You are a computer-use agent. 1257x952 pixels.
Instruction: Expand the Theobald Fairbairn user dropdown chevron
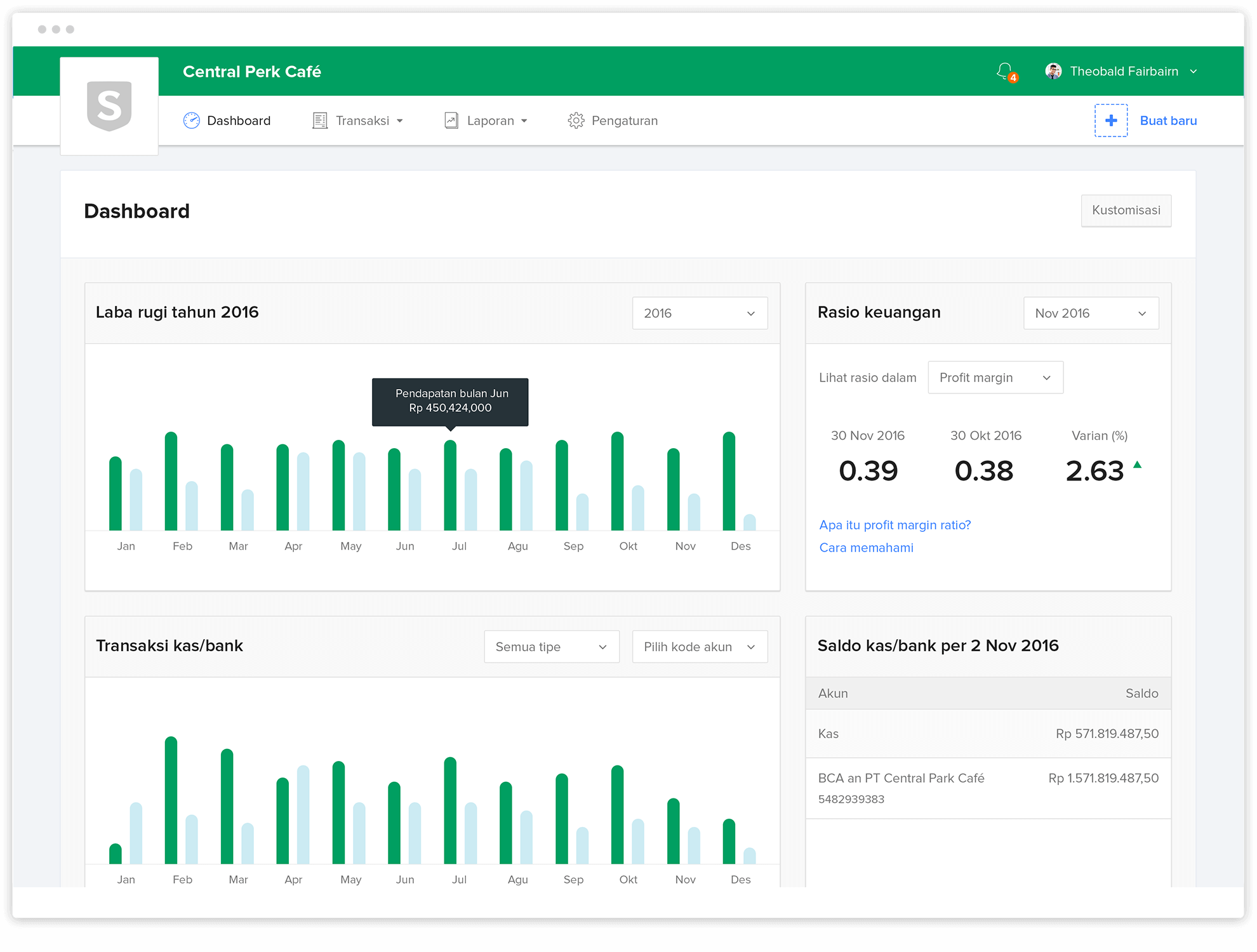(1194, 72)
